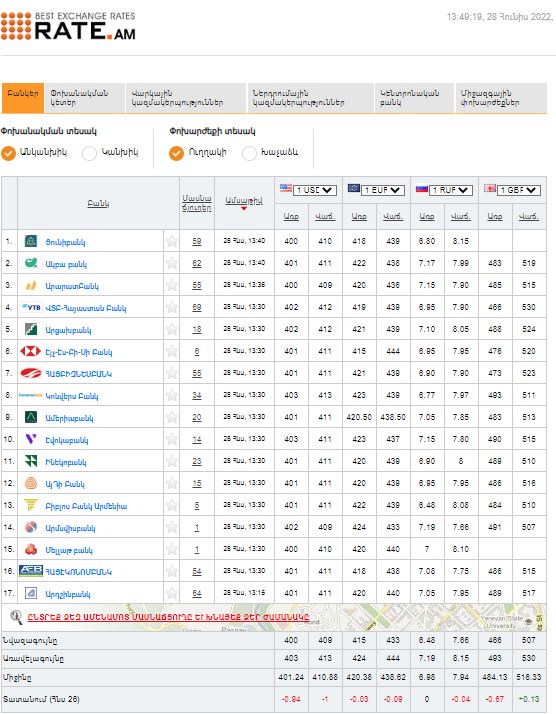
Task: Click the timestamp 13:49:19 at top
Action: (x=464, y=17)
